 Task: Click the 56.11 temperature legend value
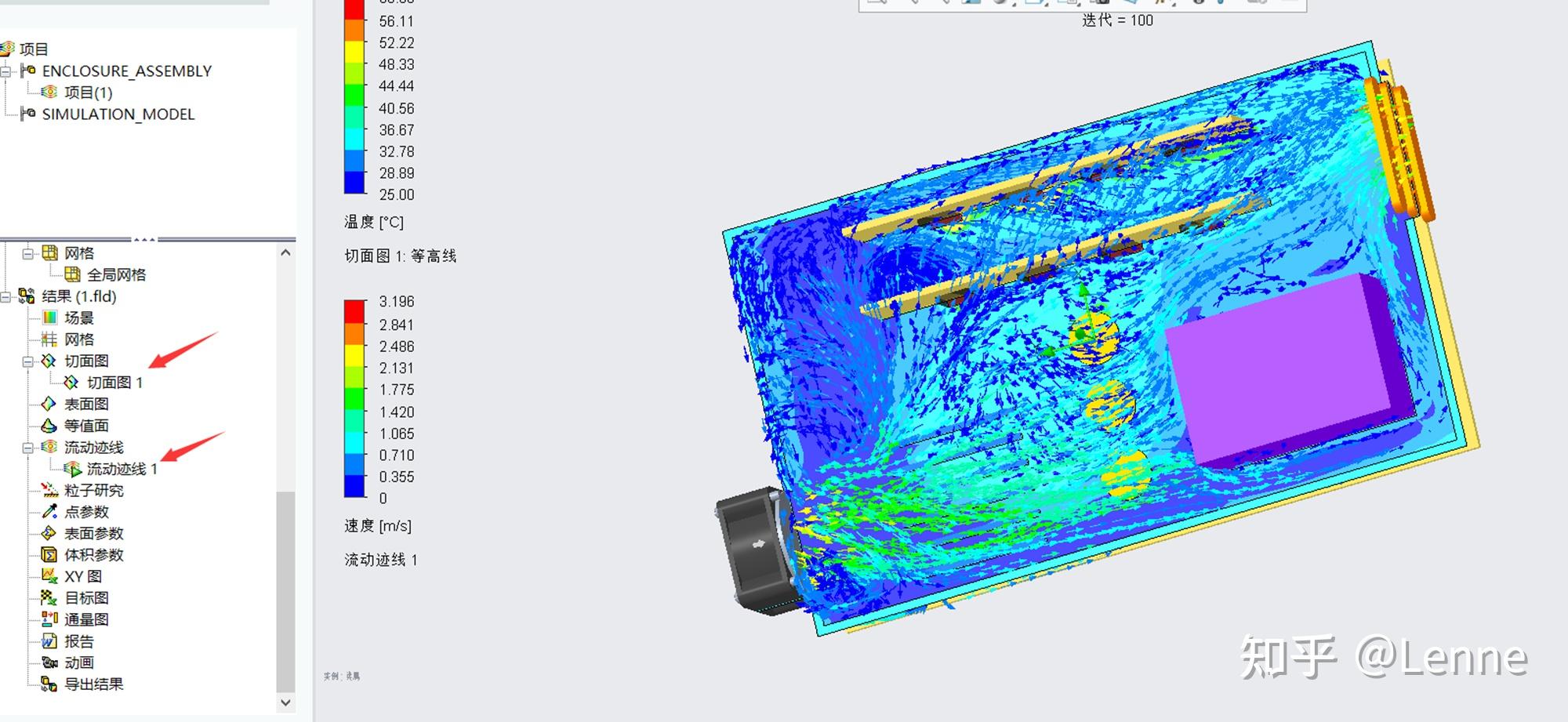tap(397, 21)
